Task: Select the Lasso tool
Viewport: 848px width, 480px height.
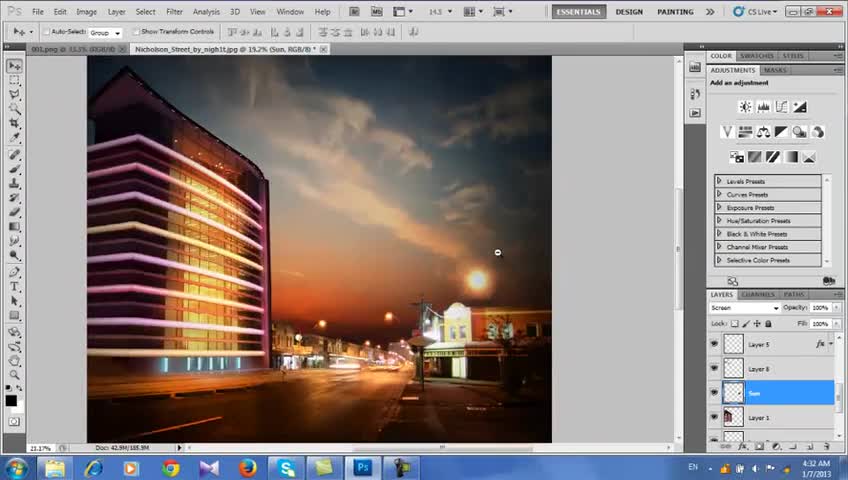Action: click(14, 94)
